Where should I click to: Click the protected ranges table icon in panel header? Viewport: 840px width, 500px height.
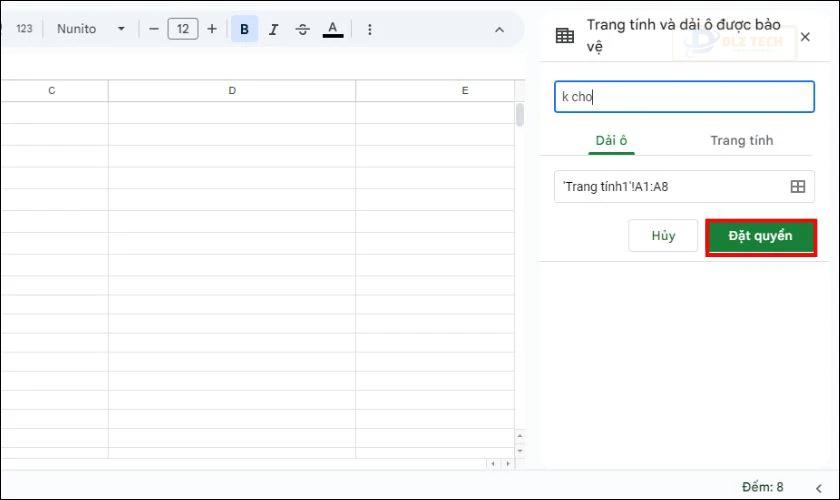pos(565,36)
